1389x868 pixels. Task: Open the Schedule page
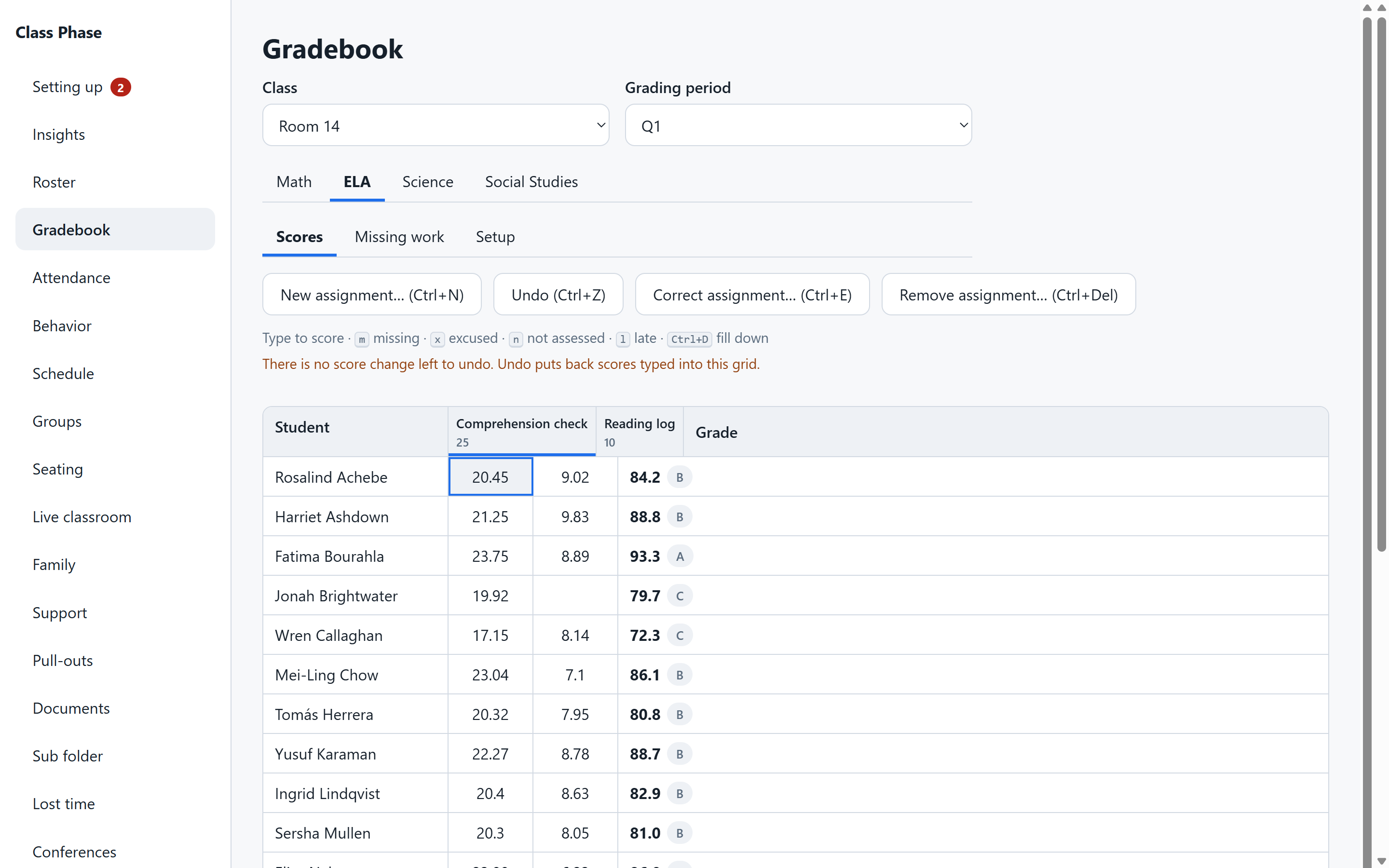(x=115, y=374)
